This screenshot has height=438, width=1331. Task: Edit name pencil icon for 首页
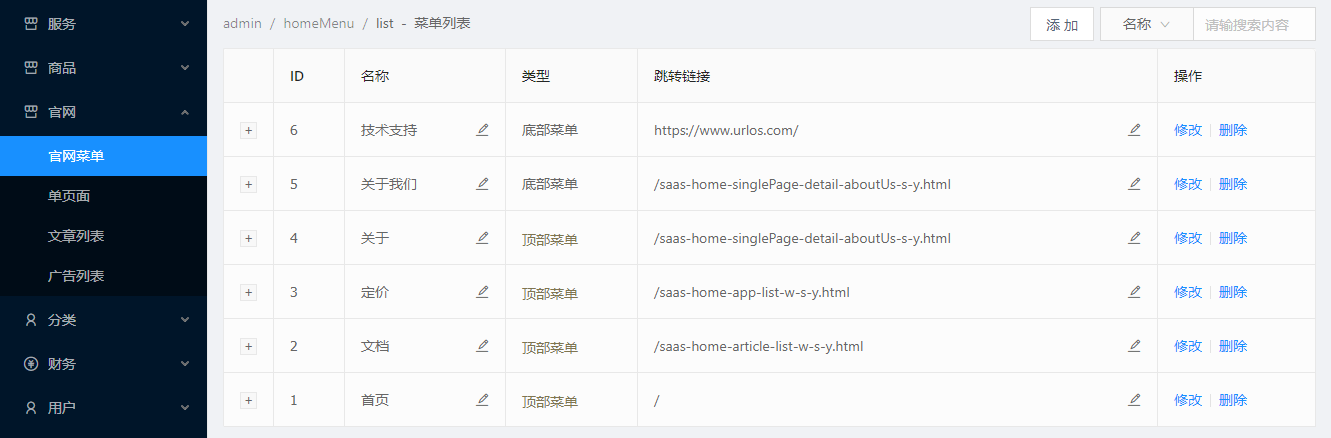(x=483, y=399)
